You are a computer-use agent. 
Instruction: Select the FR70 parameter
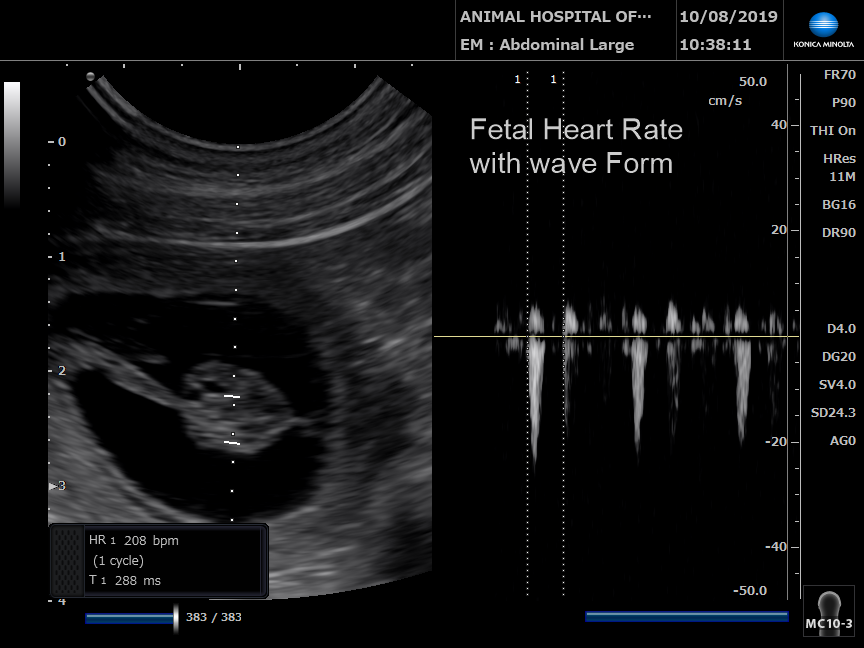838,75
